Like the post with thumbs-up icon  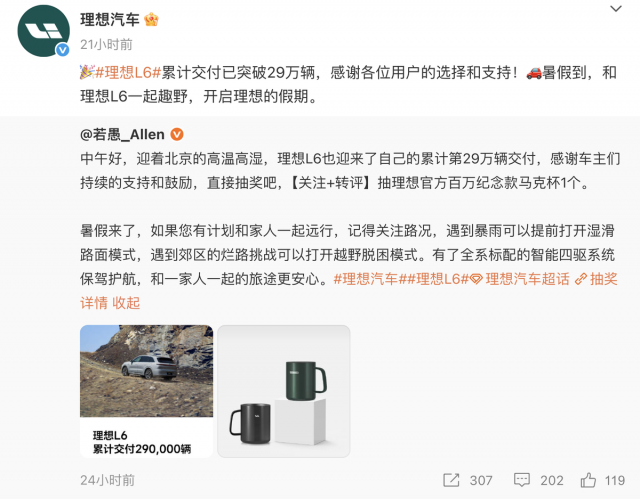tap(588, 480)
